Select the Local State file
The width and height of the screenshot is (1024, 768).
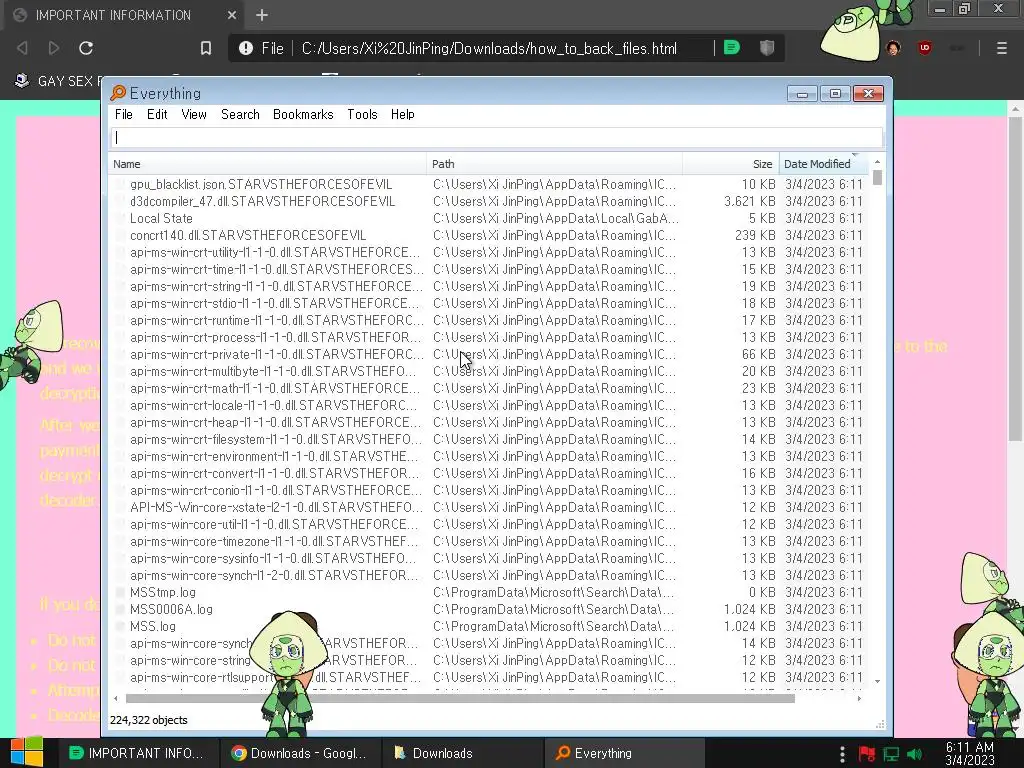point(161,218)
